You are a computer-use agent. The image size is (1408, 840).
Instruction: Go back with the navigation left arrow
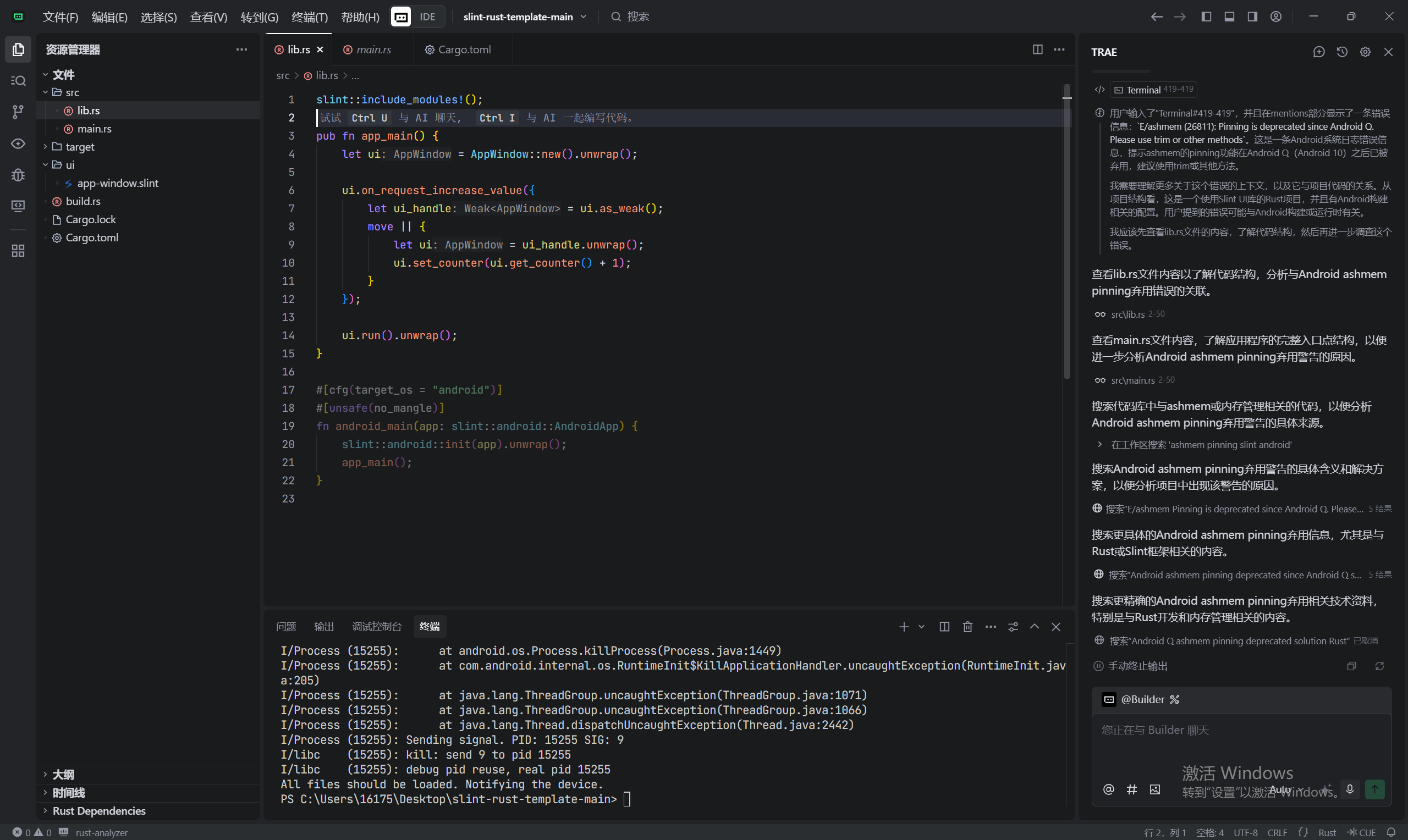(x=1157, y=17)
